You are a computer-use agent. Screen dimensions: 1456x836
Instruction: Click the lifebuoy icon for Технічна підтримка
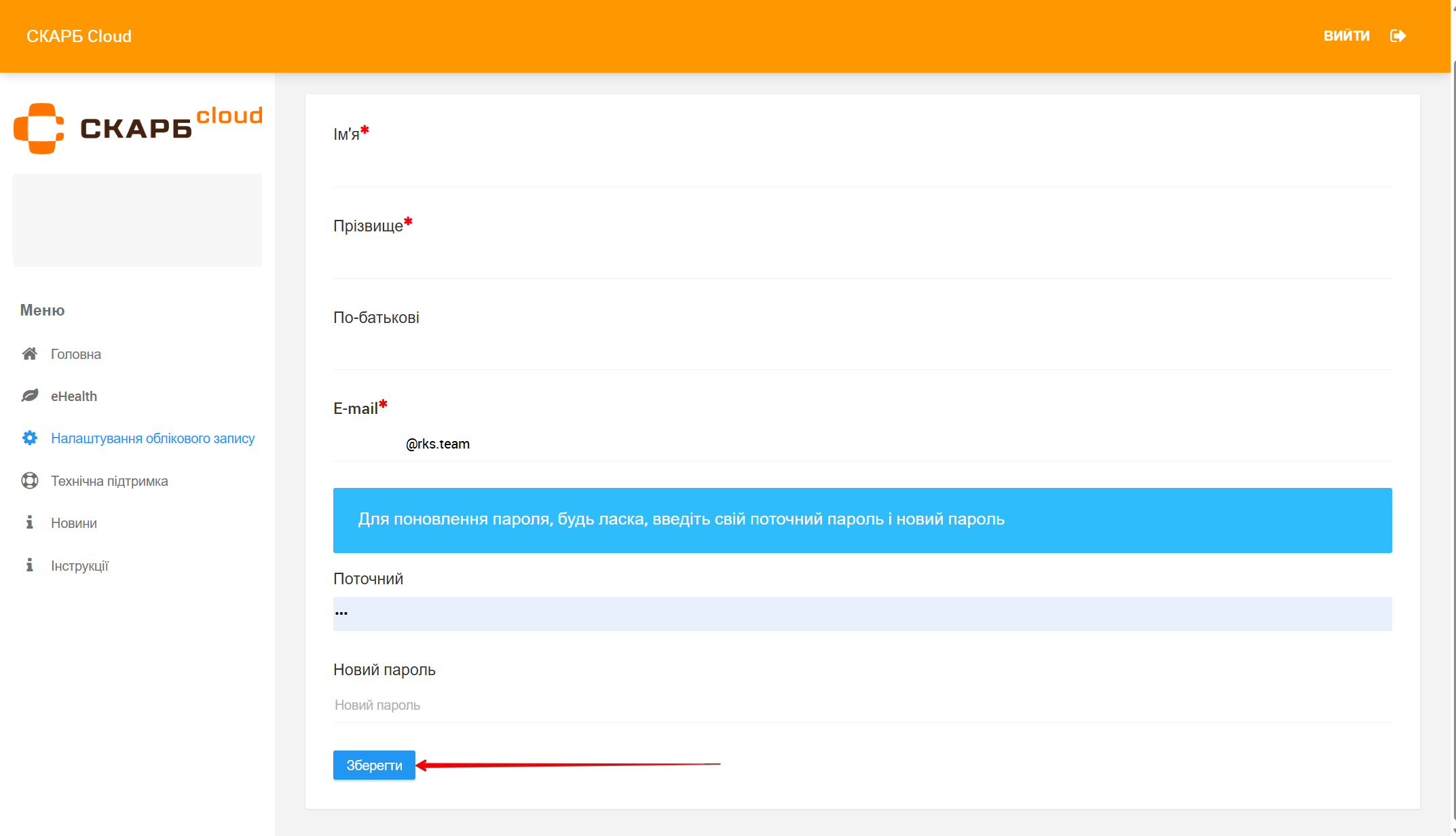point(29,480)
